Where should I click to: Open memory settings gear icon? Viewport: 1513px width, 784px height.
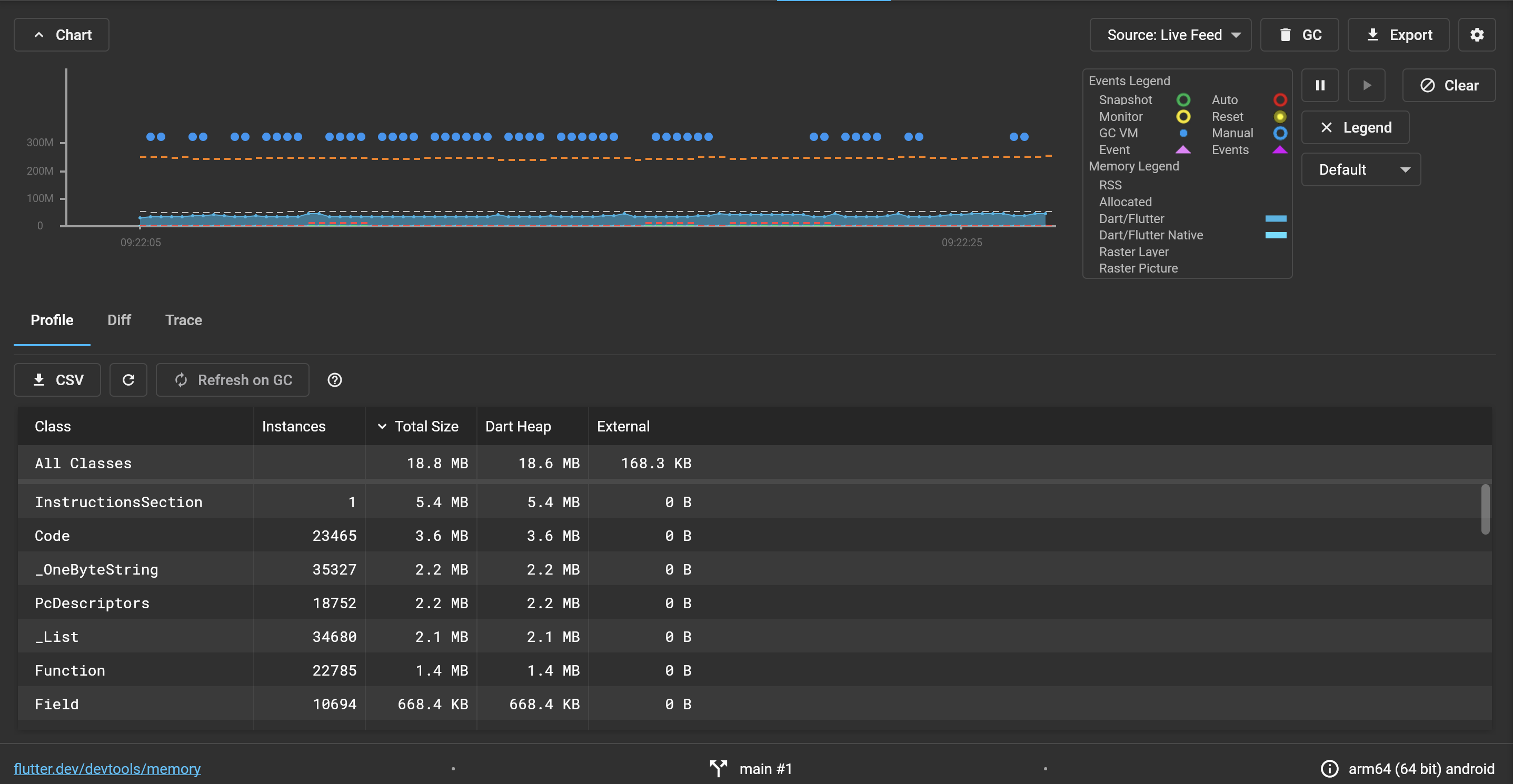pyautogui.click(x=1477, y=35)
